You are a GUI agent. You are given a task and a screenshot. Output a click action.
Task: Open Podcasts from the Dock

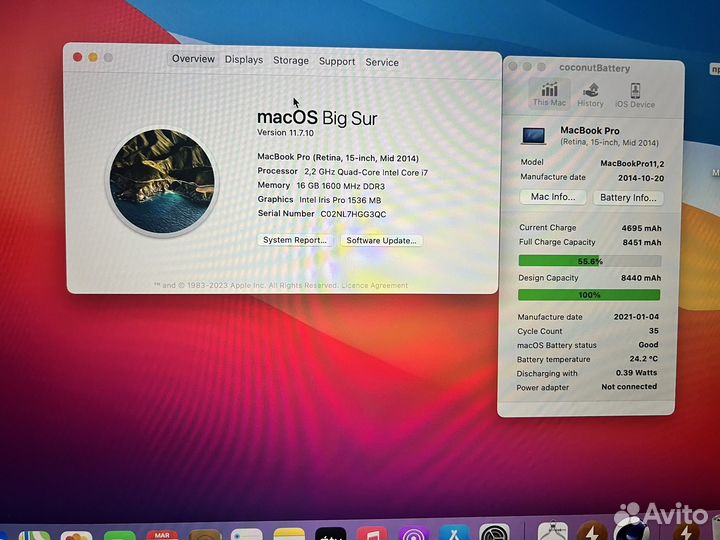pos(414,534)
